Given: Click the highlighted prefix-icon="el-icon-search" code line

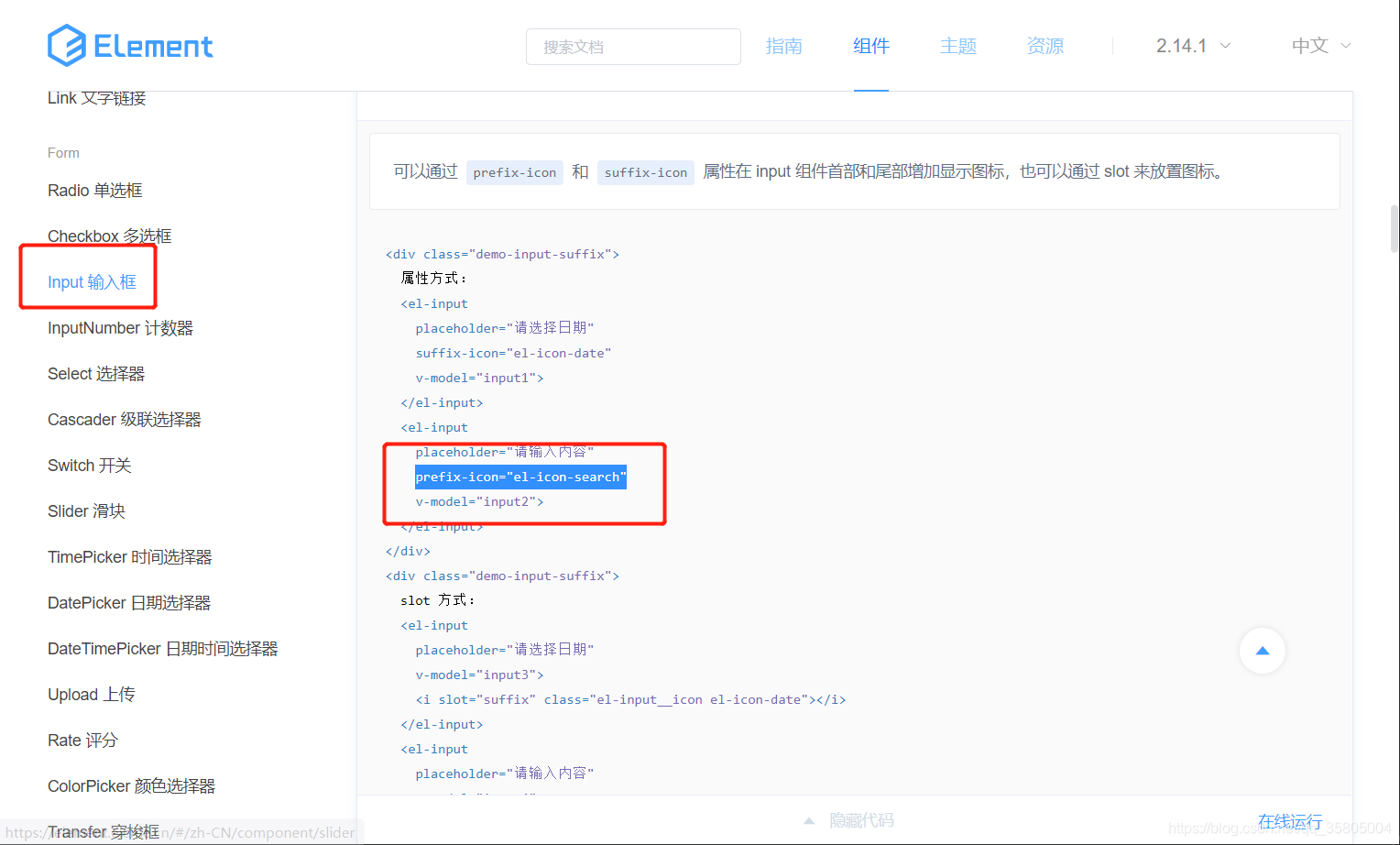Looking at the screenshot, I should 520,477.
